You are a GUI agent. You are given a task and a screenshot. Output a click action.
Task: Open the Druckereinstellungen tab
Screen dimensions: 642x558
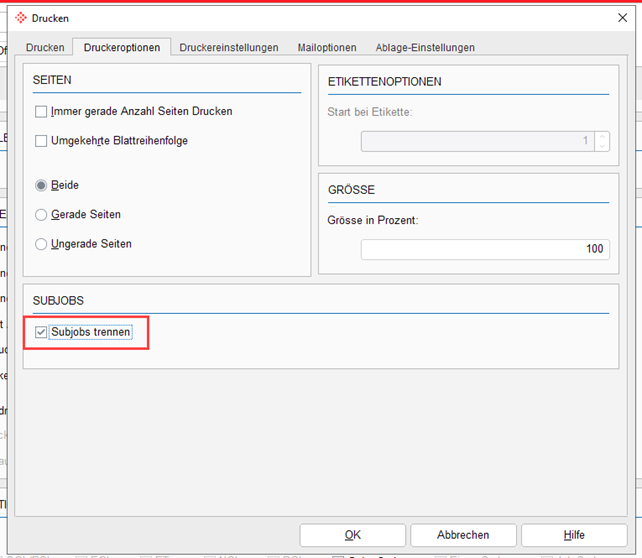click(229, 47)
